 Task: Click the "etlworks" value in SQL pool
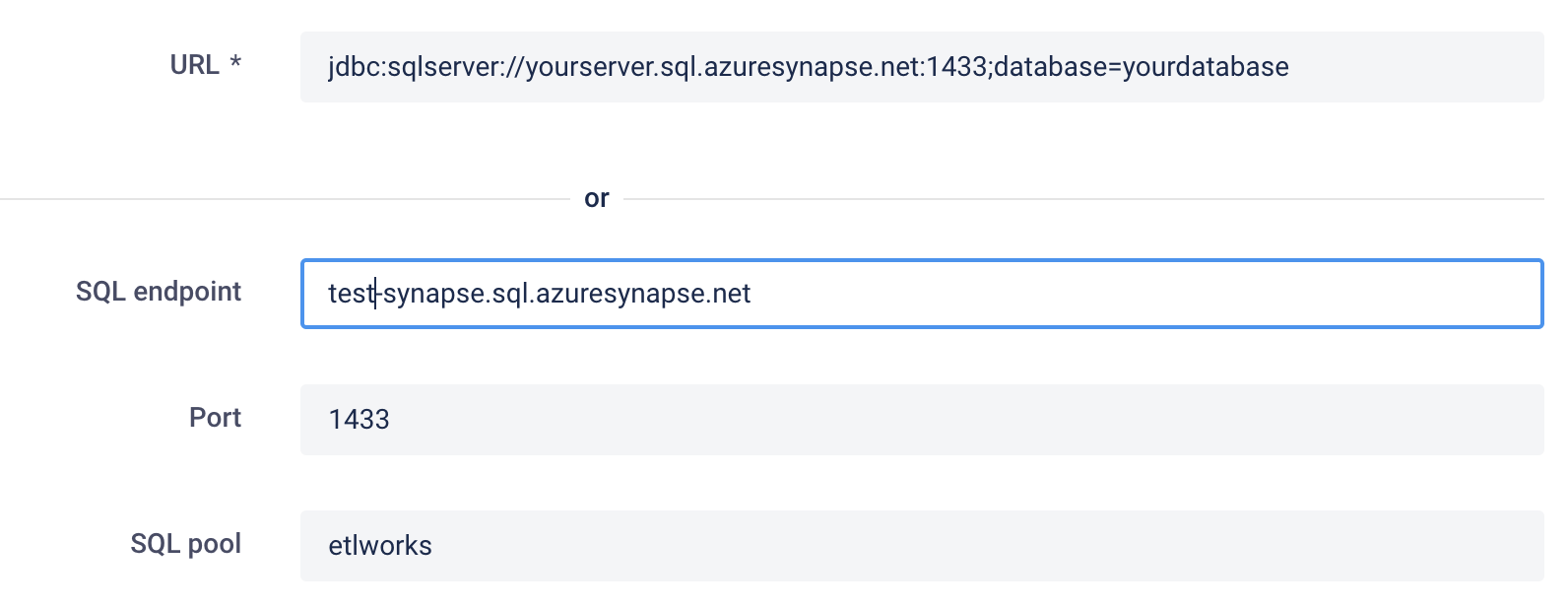coord(380,546)
